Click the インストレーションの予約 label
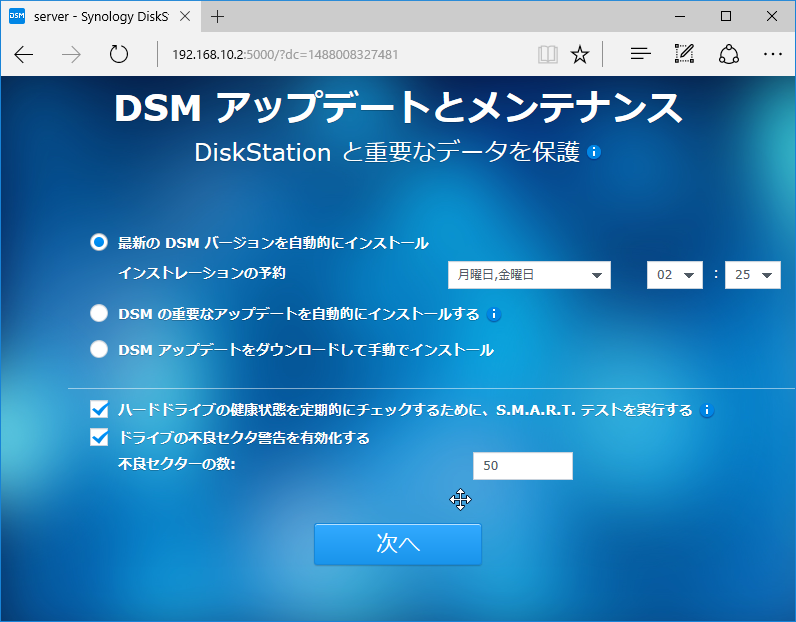 point(202,273)
